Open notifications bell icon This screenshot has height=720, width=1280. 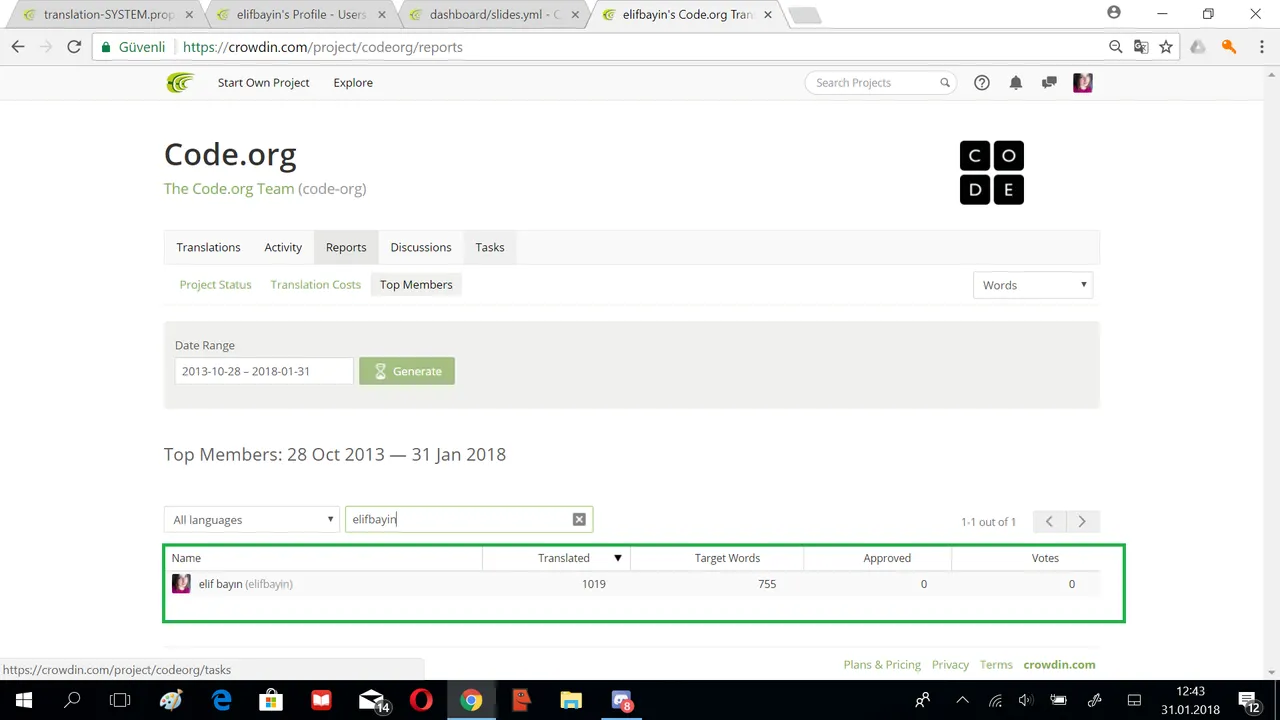pyautogui.click(x=1016, y=83)
